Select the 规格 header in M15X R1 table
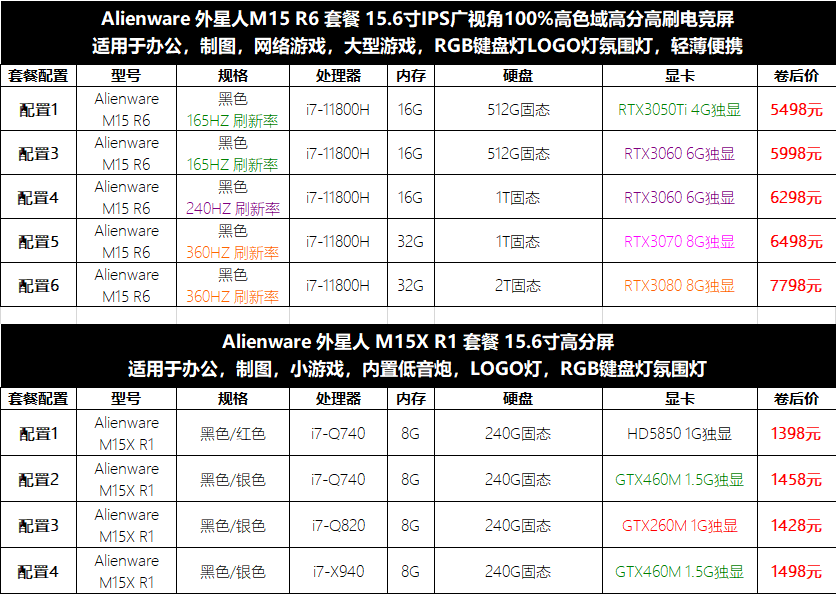 click(x=233, y=399)
